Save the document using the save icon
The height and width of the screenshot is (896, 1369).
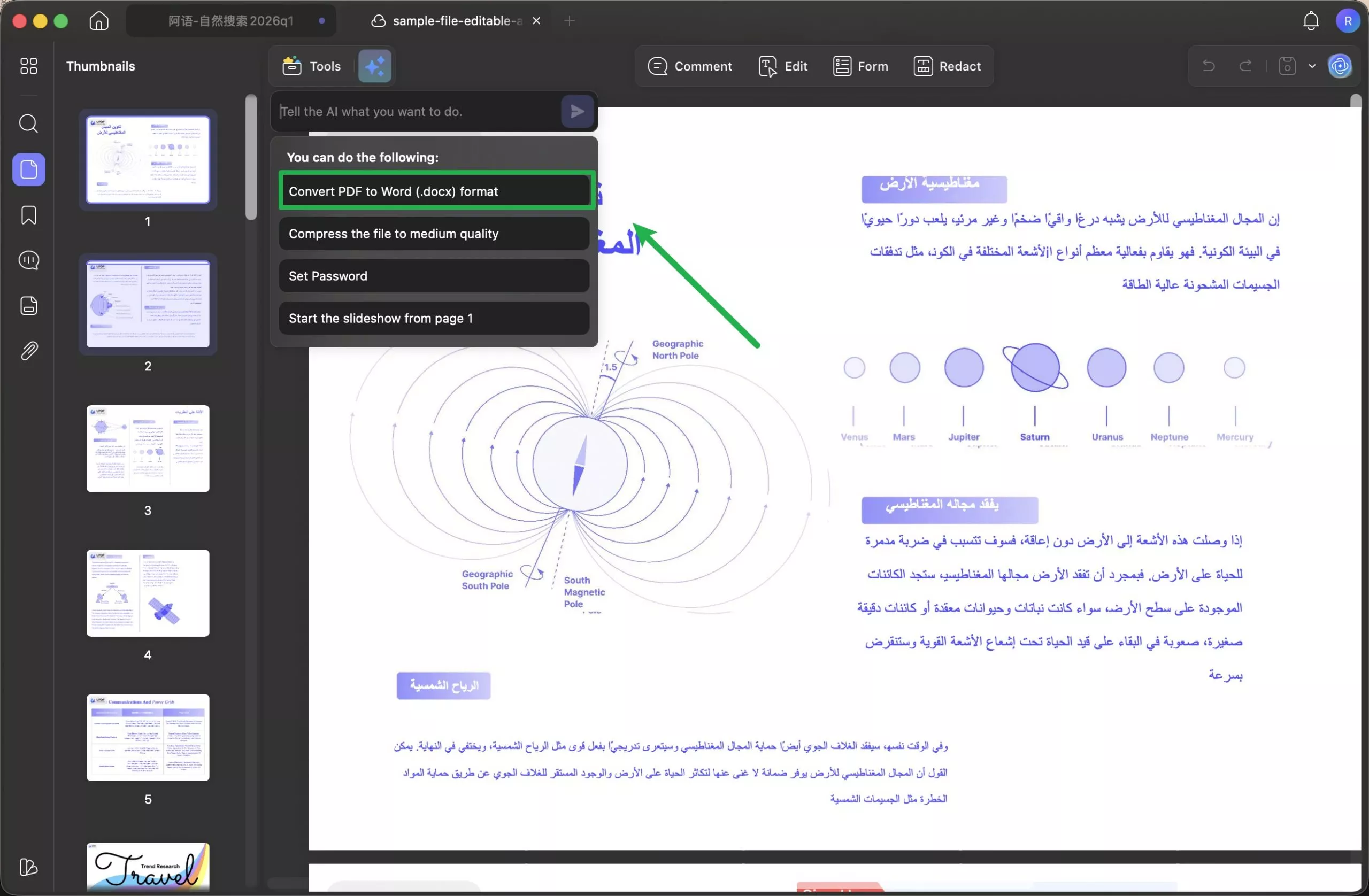[x=1287, y=66]
